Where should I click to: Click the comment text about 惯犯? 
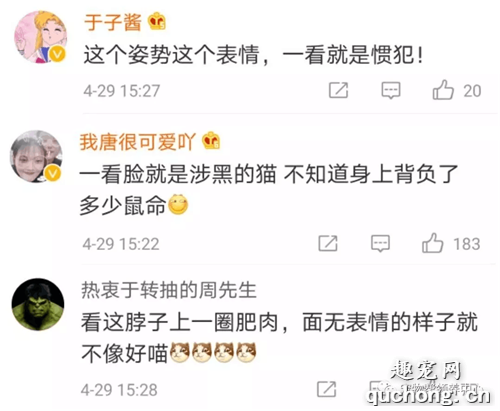click(254, 55)
